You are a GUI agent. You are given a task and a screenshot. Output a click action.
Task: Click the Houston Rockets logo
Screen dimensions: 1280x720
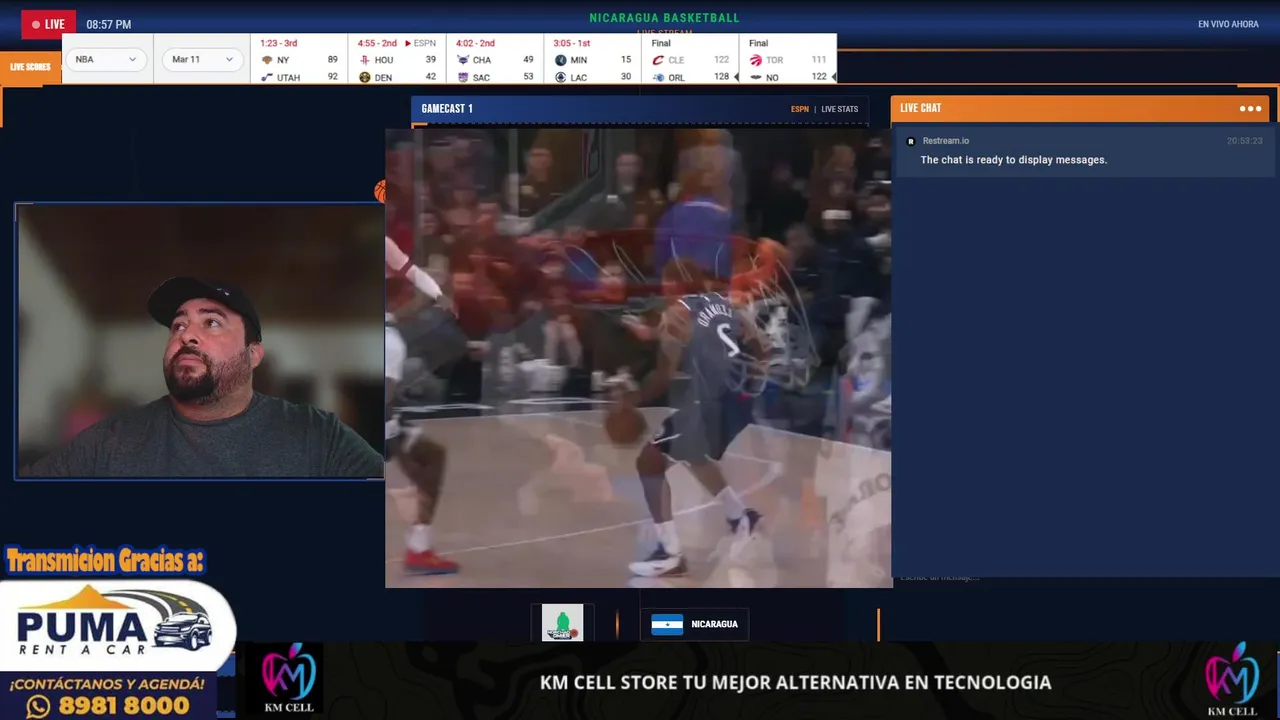tap(364, 60)
